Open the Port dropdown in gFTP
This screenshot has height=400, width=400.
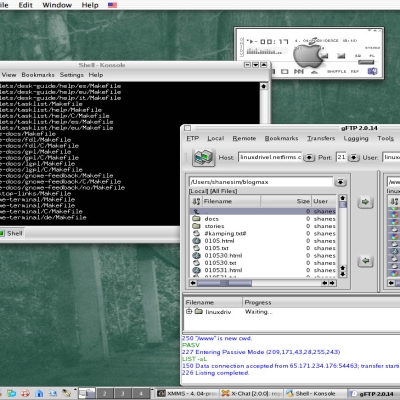(x=354, y=157)
